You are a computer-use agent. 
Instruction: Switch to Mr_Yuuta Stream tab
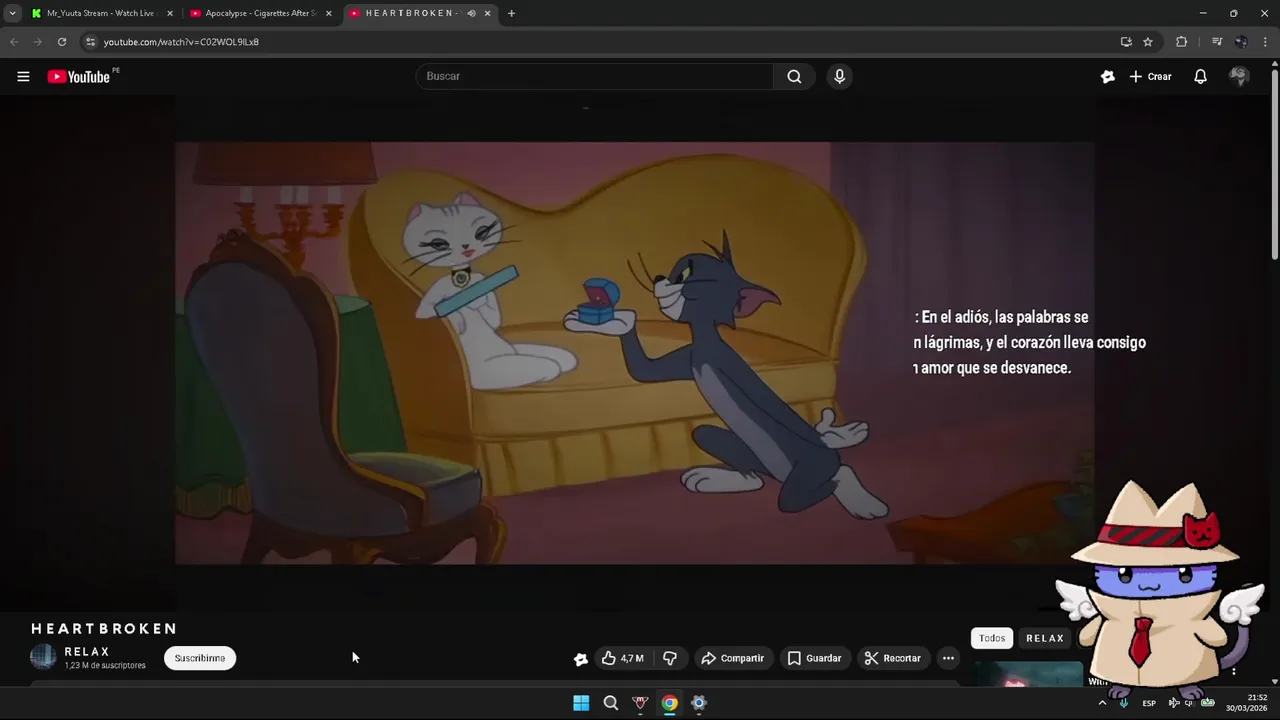(x=95, y=13)
